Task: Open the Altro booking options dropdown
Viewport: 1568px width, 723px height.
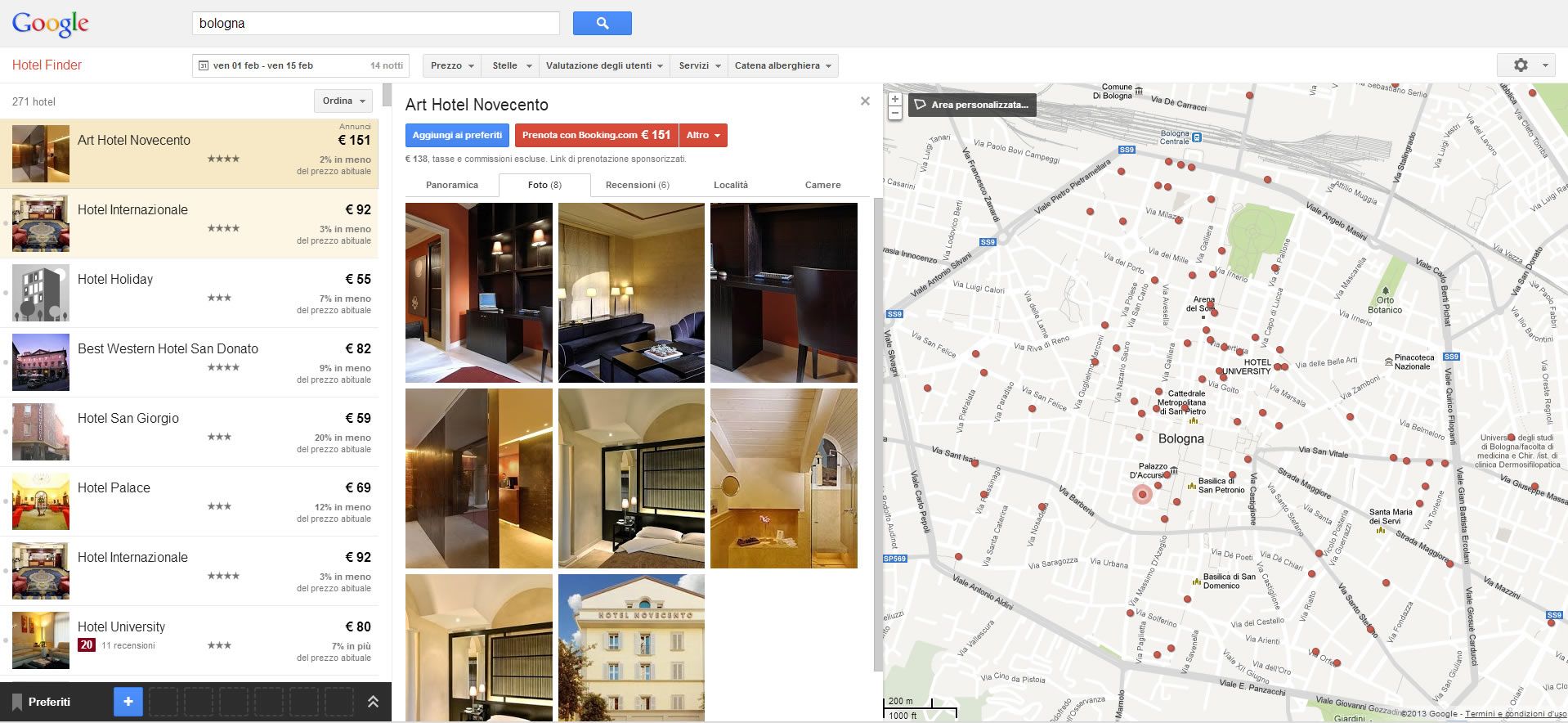Action: point(703,135)
